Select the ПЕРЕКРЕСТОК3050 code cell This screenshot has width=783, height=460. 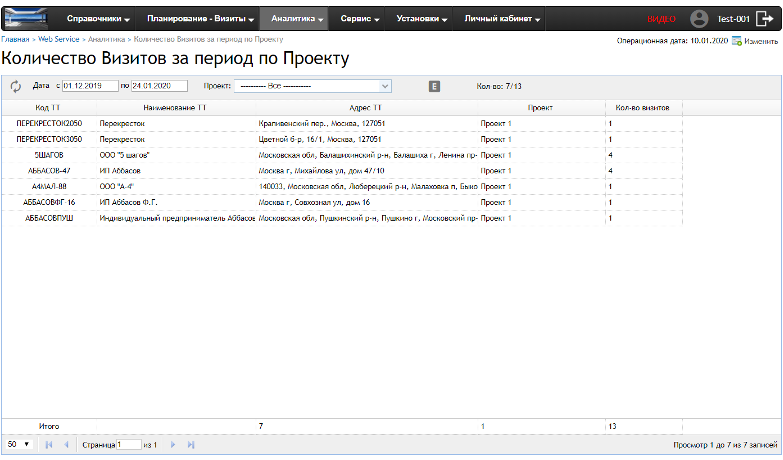coord(49,139)
